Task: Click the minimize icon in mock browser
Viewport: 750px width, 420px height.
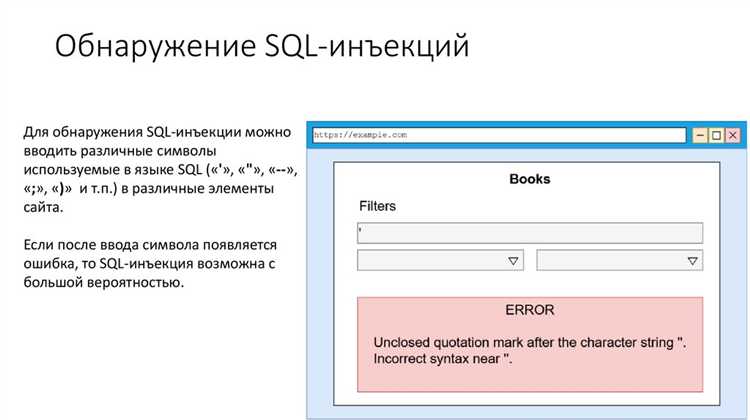Action: pyautogui.click(x=700, y=135)
